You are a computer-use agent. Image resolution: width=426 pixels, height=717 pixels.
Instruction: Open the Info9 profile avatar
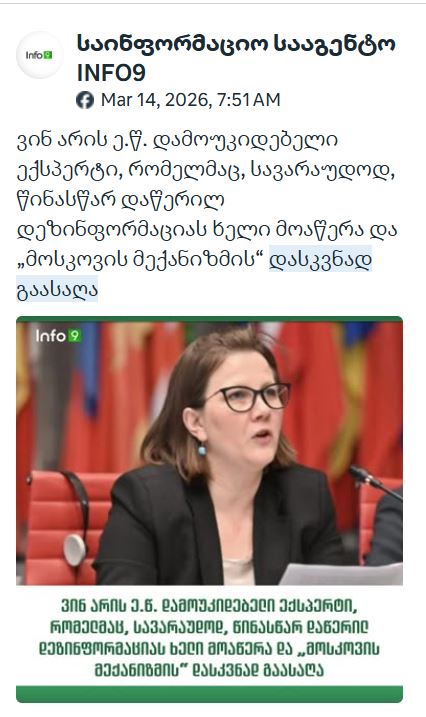coord(39,55)
